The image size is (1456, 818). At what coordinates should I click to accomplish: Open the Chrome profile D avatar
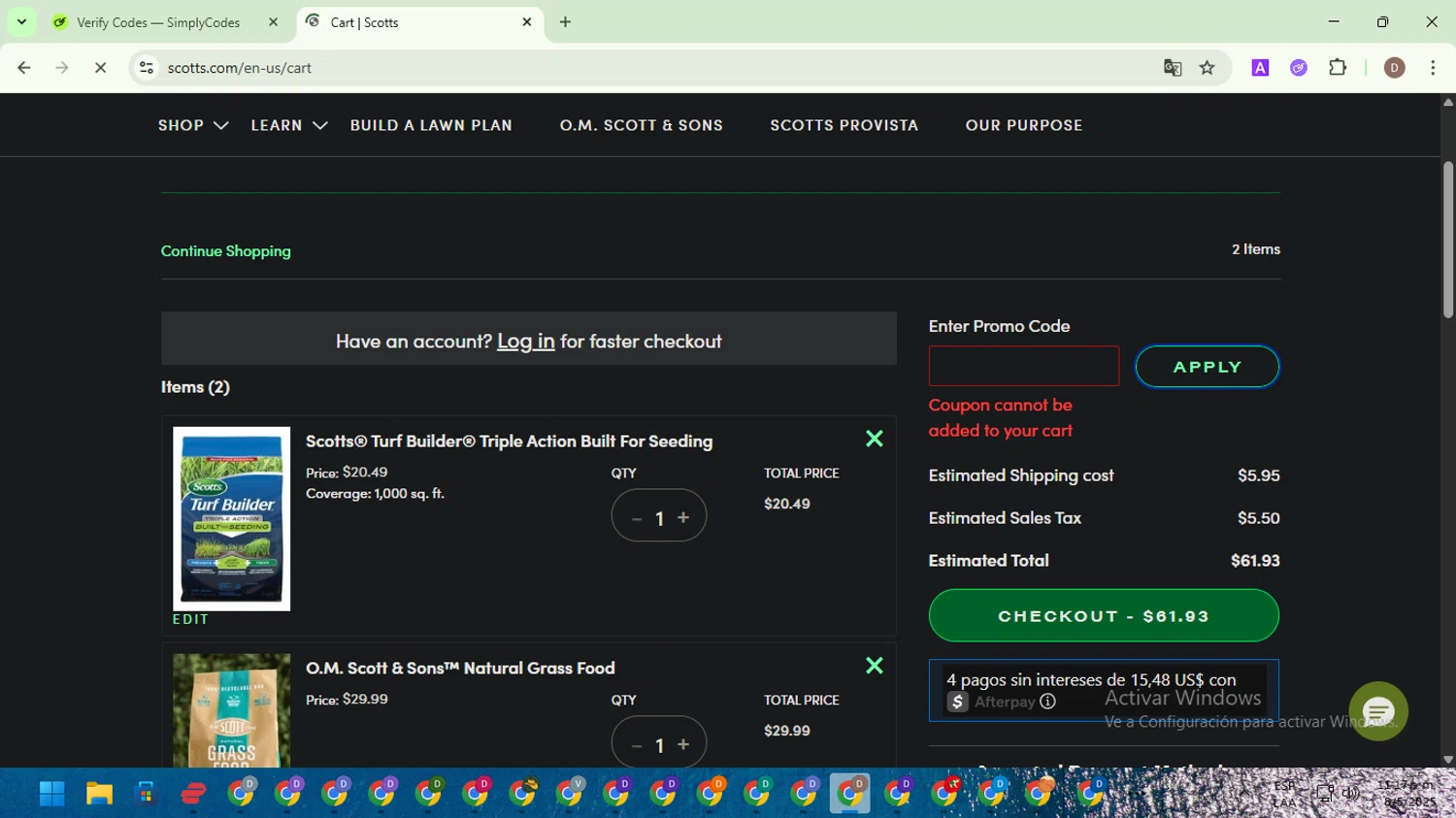pos(1395,68)
